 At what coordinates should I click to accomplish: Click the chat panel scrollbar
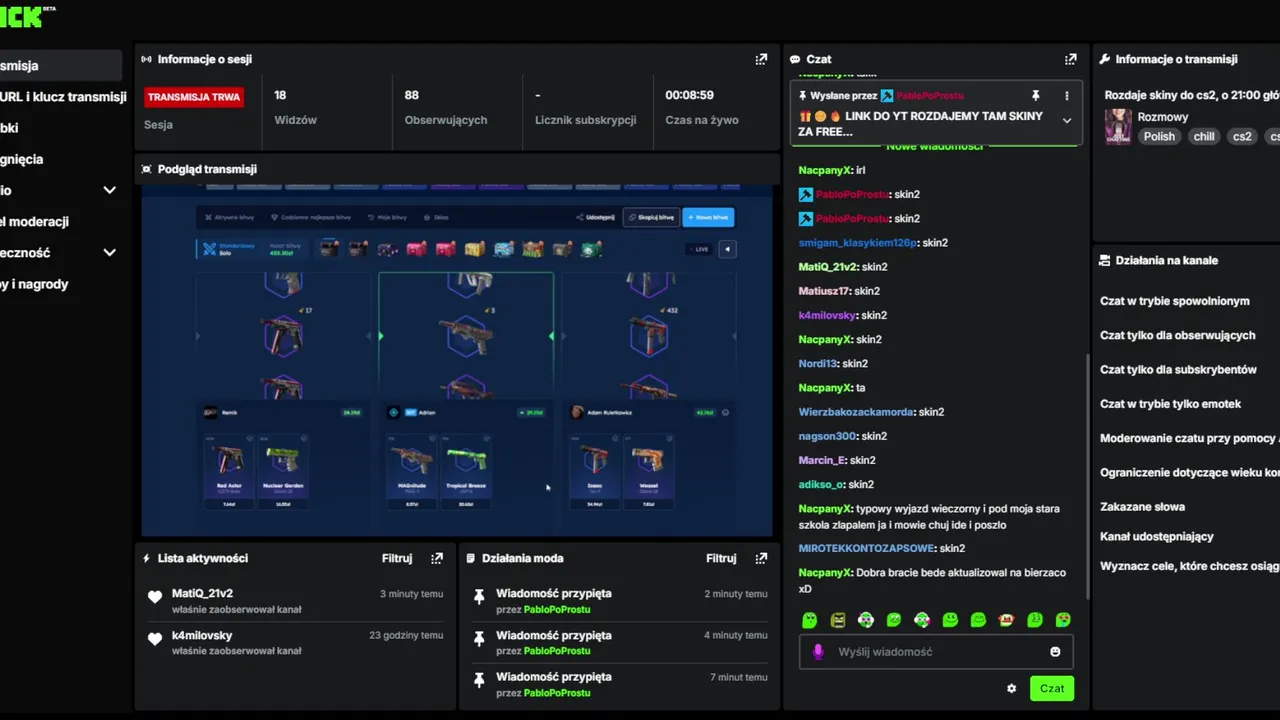click(x=1087, y=475)
